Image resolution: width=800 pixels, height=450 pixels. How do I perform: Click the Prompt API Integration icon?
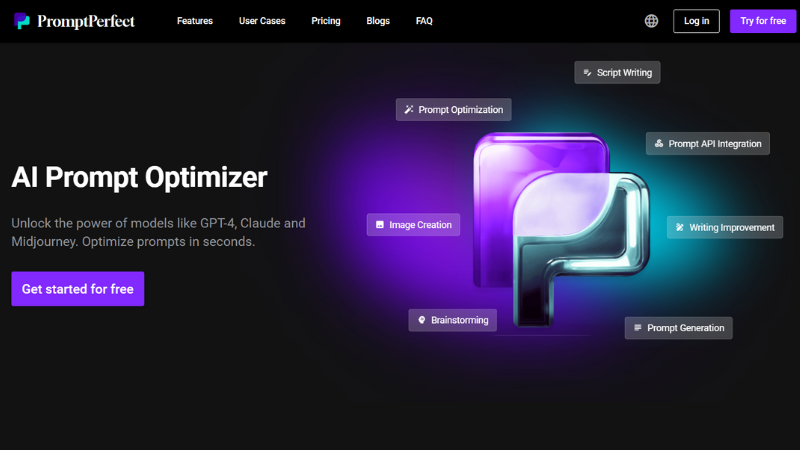click(659, 144)
